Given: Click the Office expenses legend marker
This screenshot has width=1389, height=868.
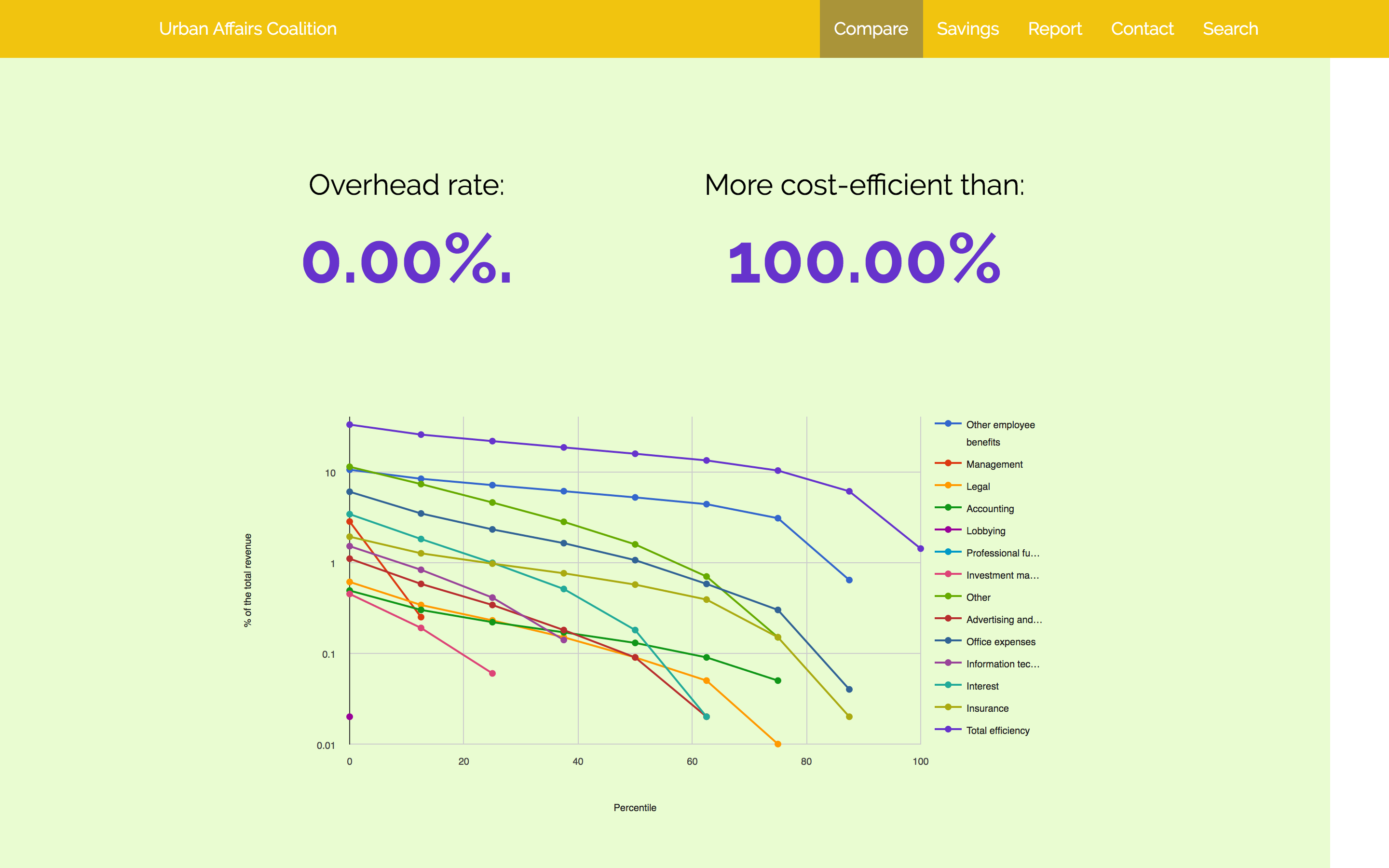Looking at the screenshot, I should [948, 641].
